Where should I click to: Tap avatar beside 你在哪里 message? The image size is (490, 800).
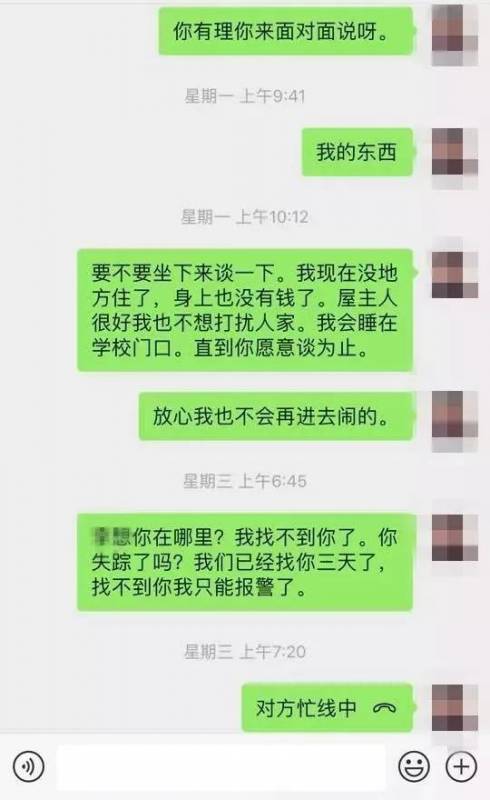tap(455, 538)
